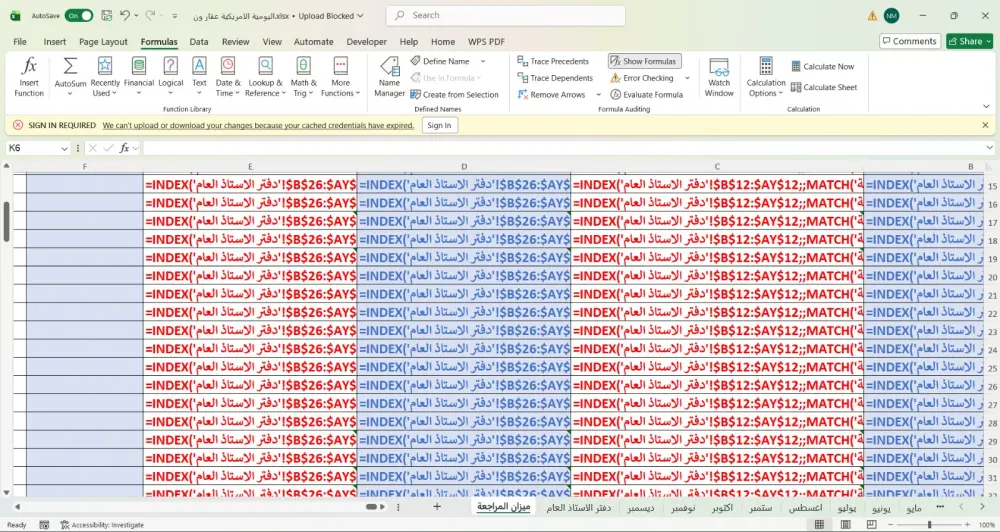The image size is (1000, 532).
Task: Click the cached credentials expired link
Action: click(x=258, y=125)
